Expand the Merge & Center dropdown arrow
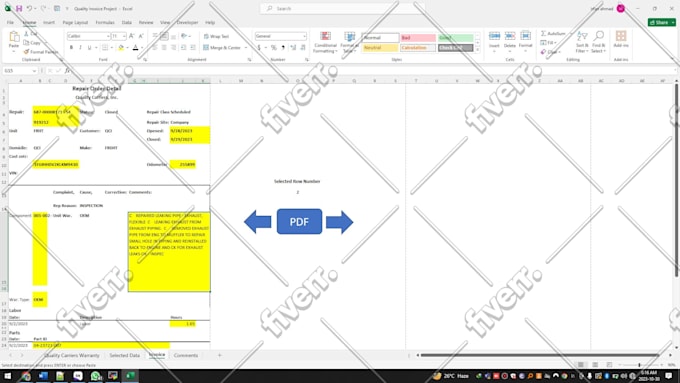The image size is (680, 383). coord(246,48)
